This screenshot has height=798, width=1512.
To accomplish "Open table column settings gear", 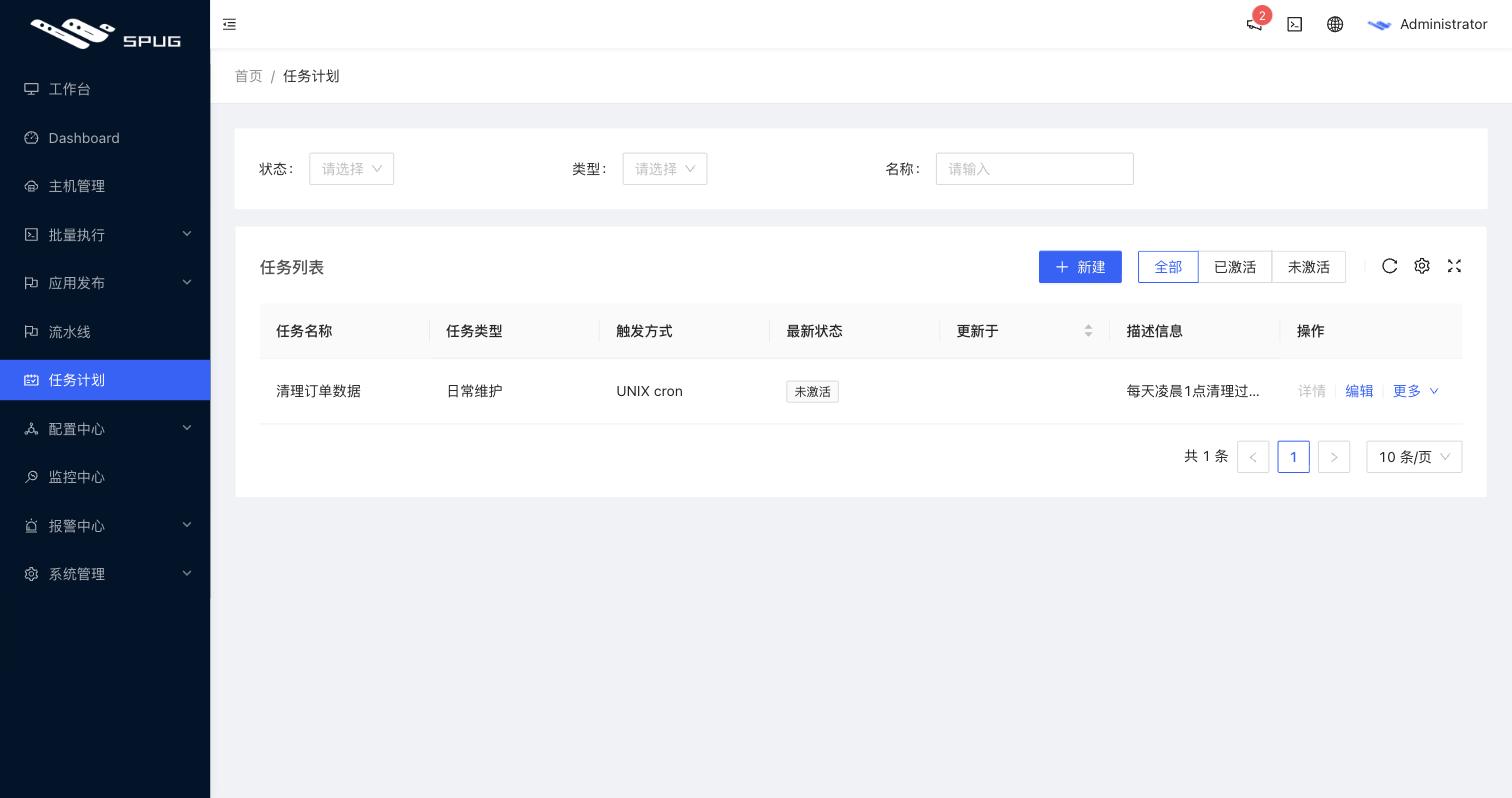I will coord(1422,266).
